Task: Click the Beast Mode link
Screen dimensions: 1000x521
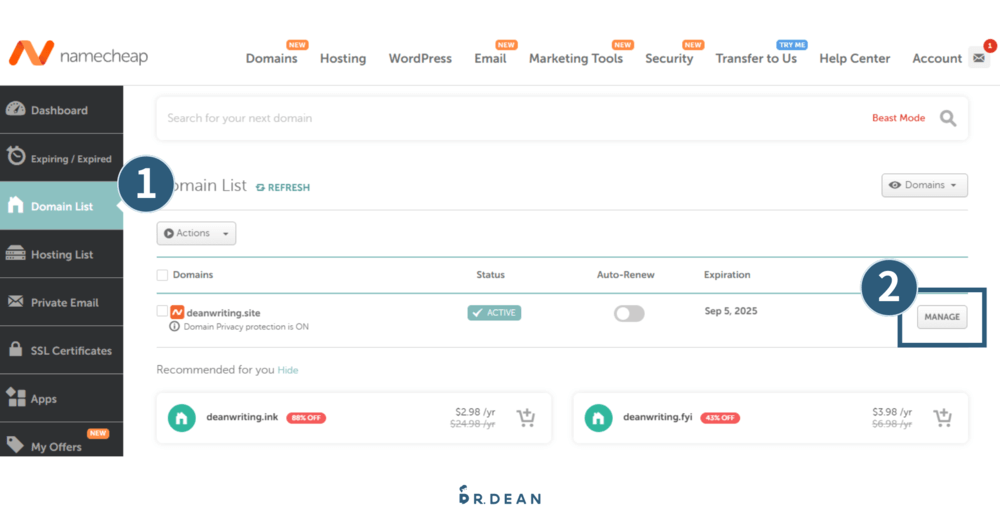Action: coord(899,118)
